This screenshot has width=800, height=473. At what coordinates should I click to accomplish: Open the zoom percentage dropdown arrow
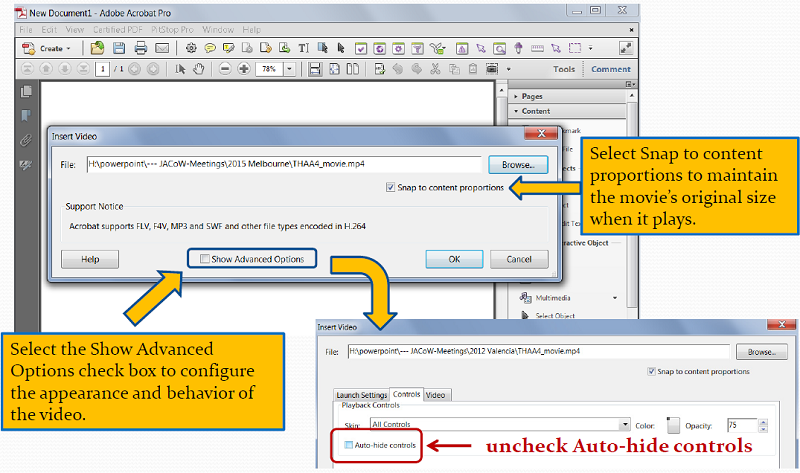290,69
